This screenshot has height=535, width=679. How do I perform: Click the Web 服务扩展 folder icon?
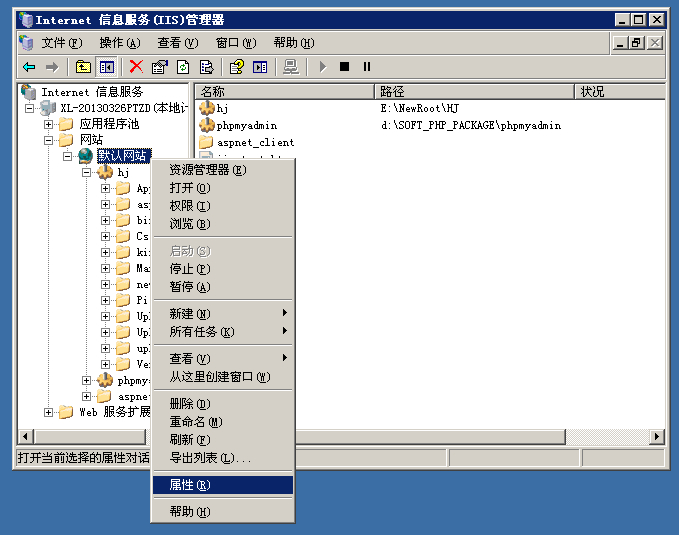click(x=66, y=412)
